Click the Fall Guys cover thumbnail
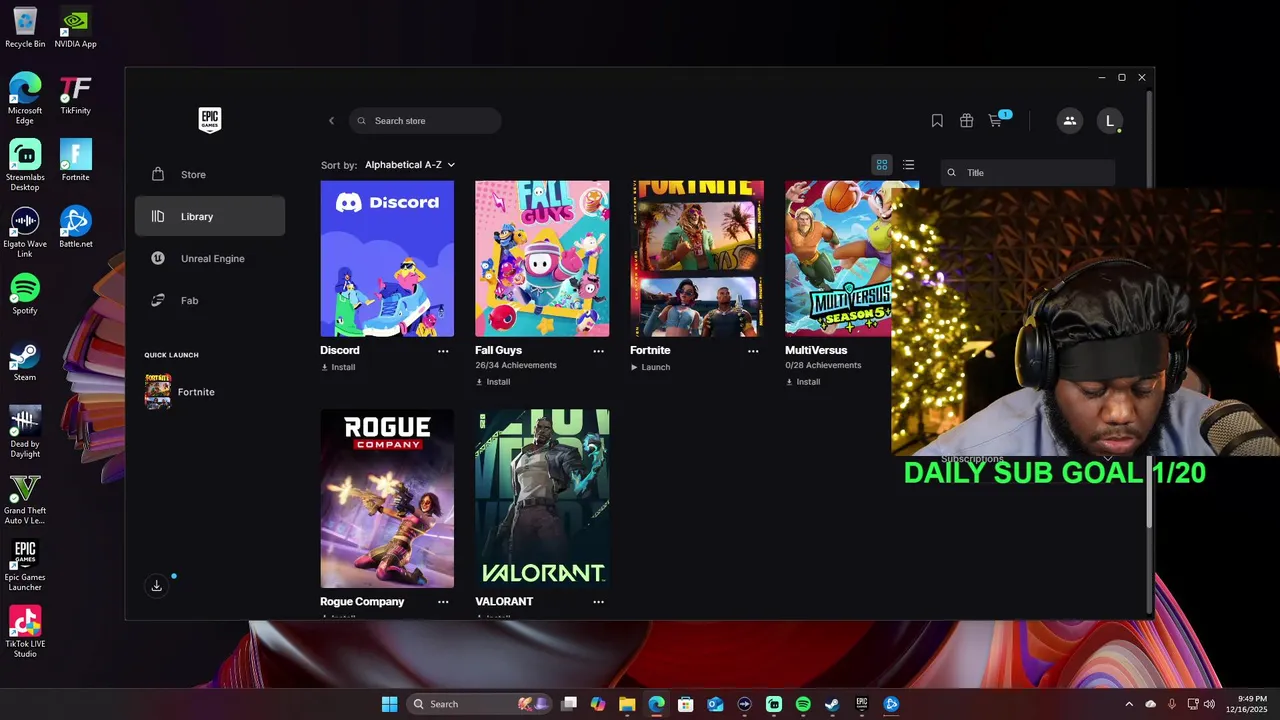This screenshot has width=1280, height=720. (x=542, y=259)
